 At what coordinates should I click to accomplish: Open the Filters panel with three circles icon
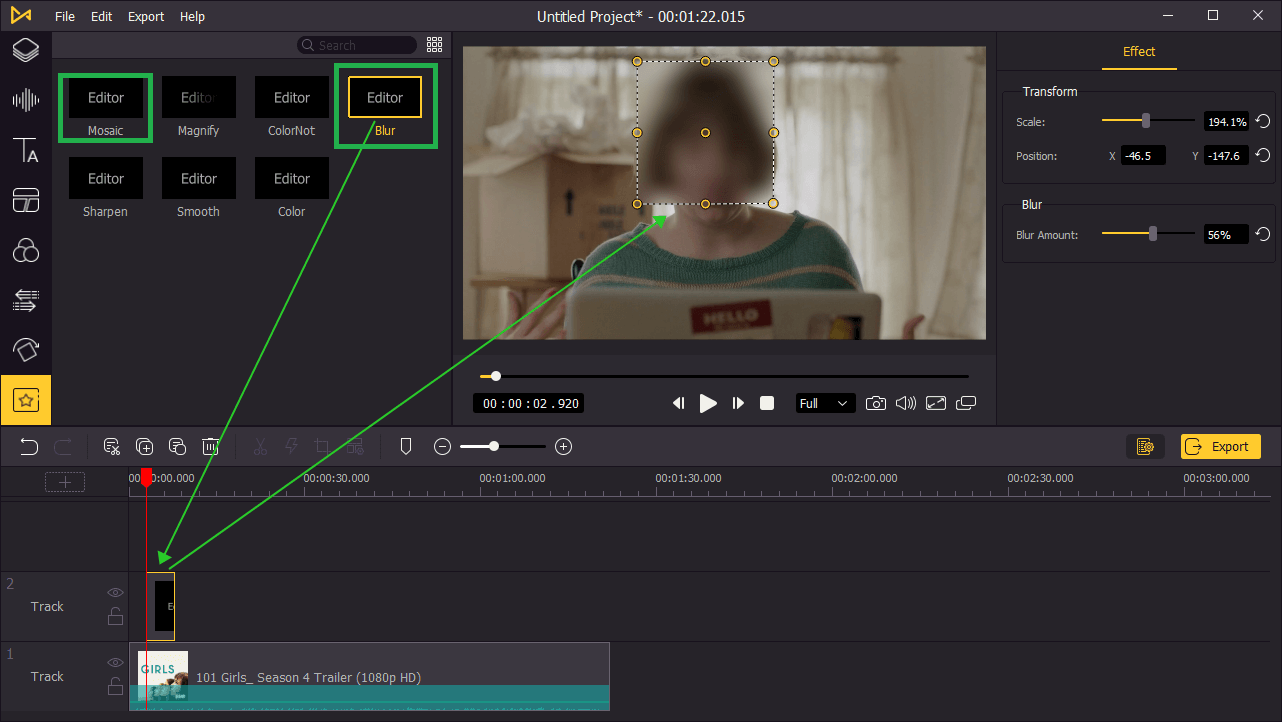26,250
